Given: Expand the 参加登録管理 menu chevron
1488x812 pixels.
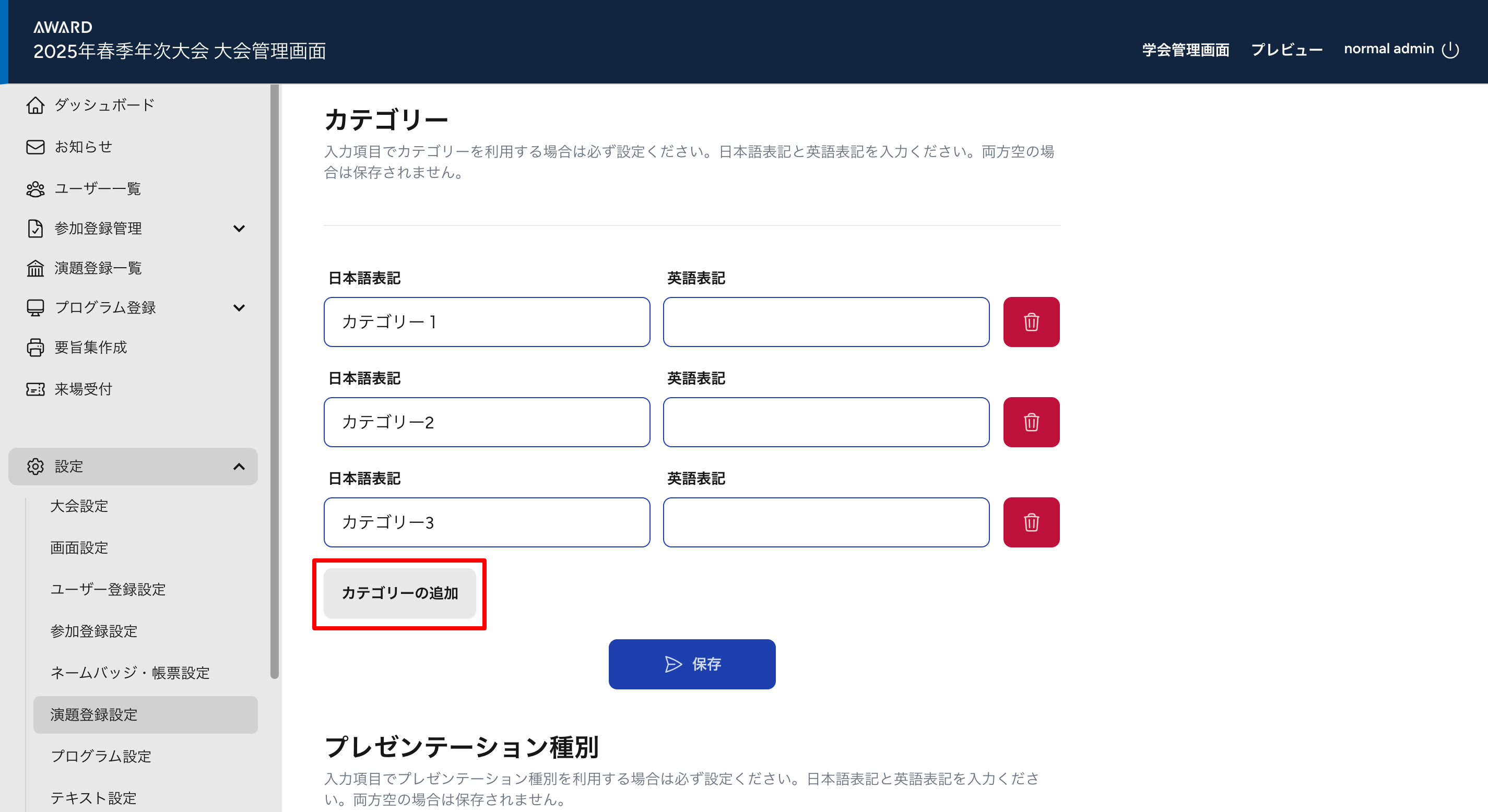Looking at the screenshot, I should pyautogui.click(x=239, y=229).
